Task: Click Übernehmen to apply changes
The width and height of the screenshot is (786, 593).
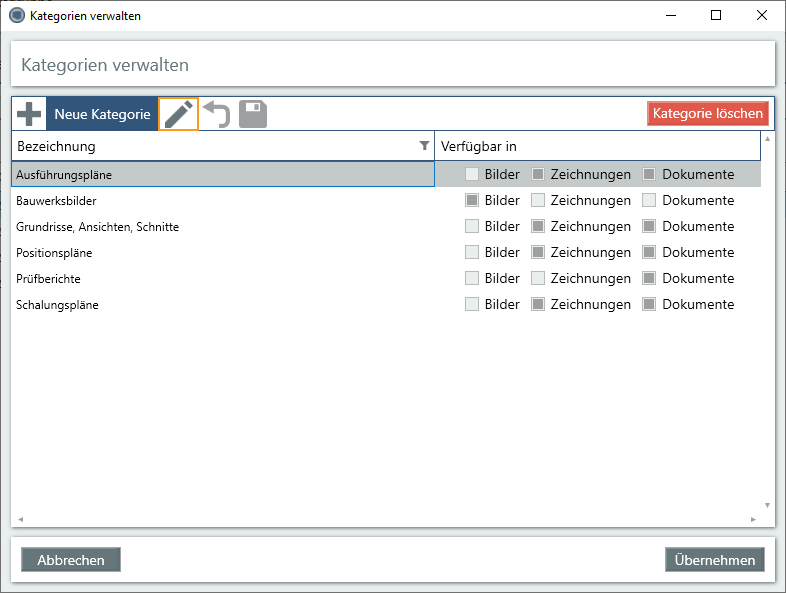Action: point(715,560)
